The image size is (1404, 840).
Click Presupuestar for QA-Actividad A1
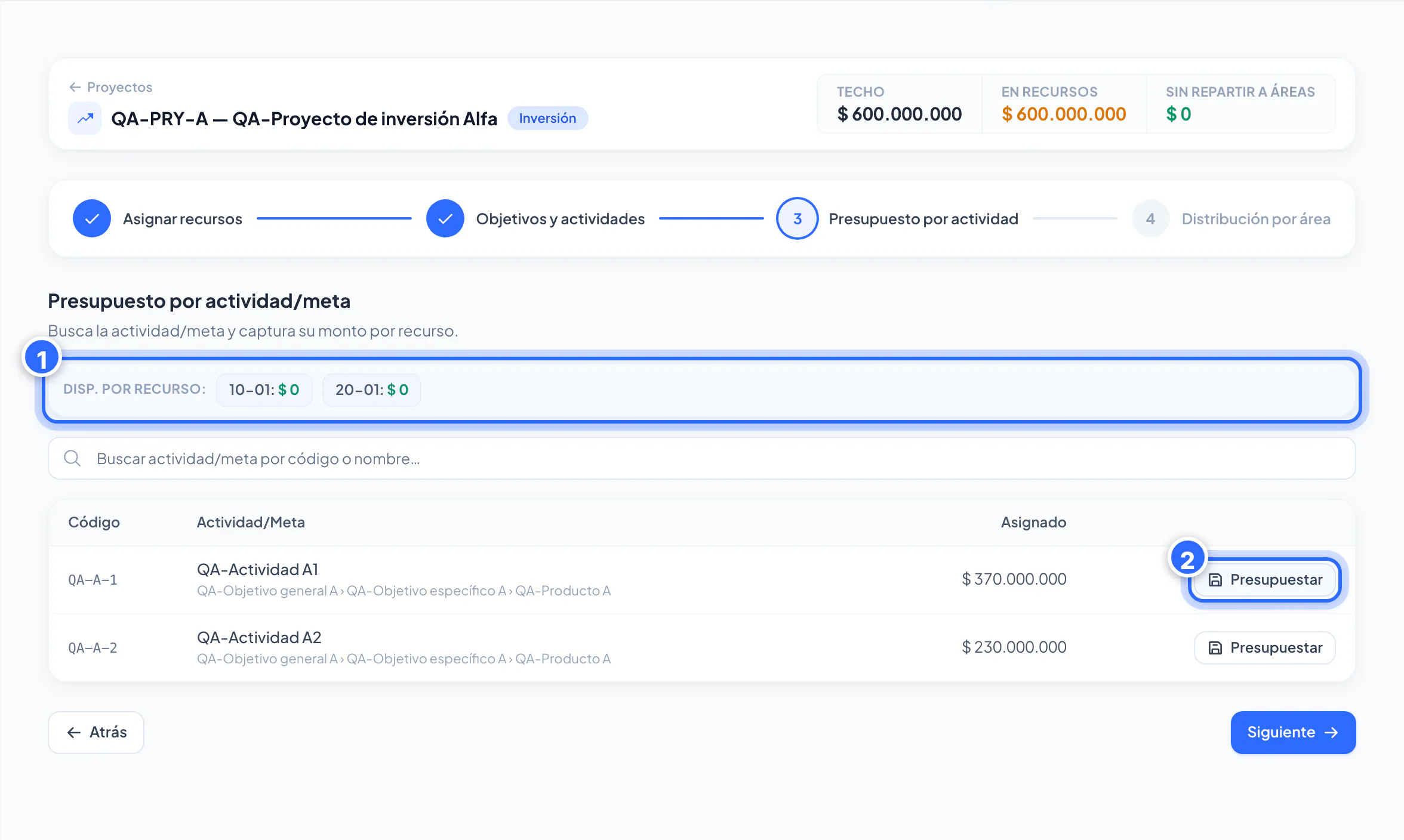pyautogui.click(x=1265, y=580)
